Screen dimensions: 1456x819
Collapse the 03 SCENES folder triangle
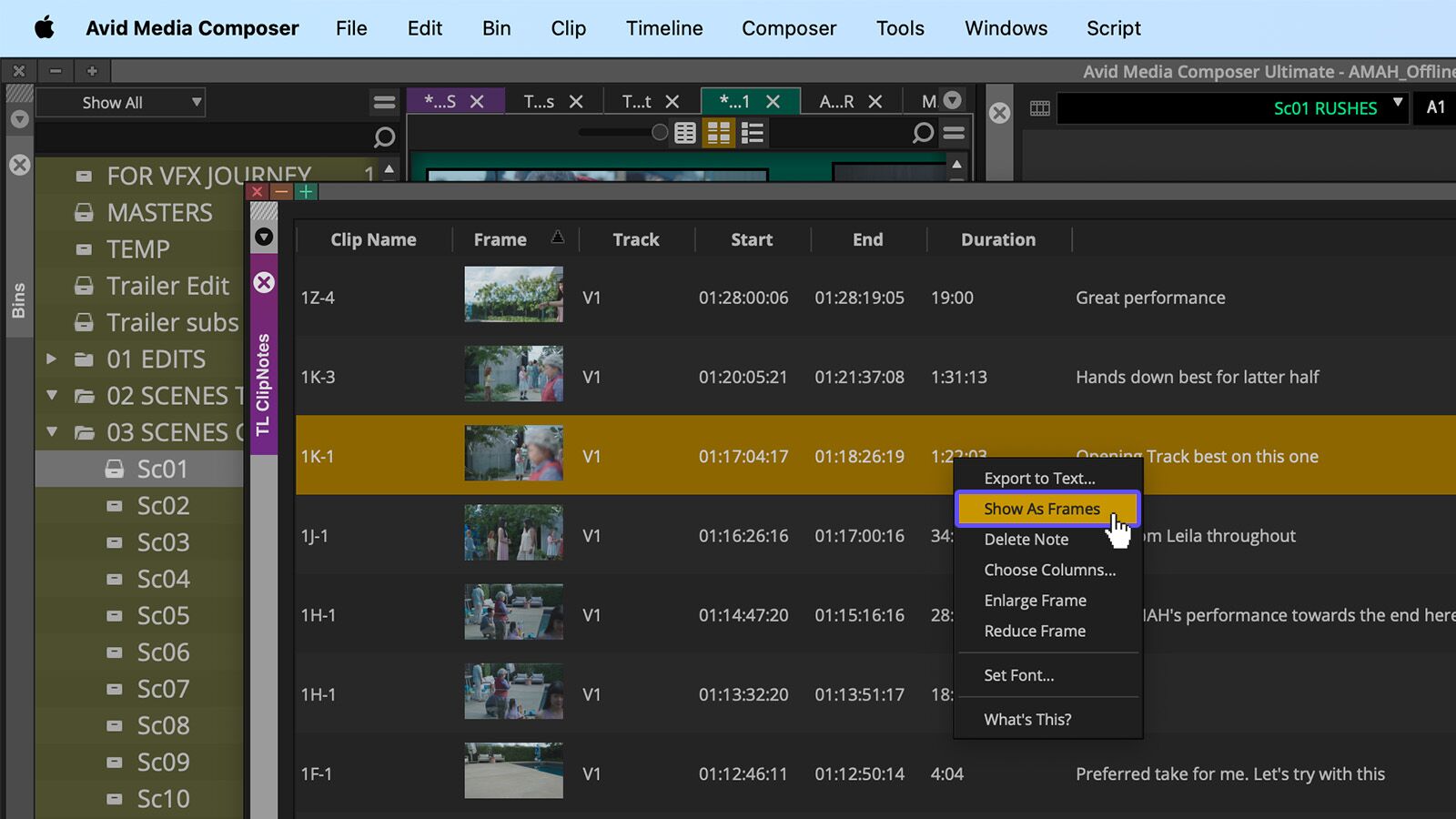(x=53, y=432)
